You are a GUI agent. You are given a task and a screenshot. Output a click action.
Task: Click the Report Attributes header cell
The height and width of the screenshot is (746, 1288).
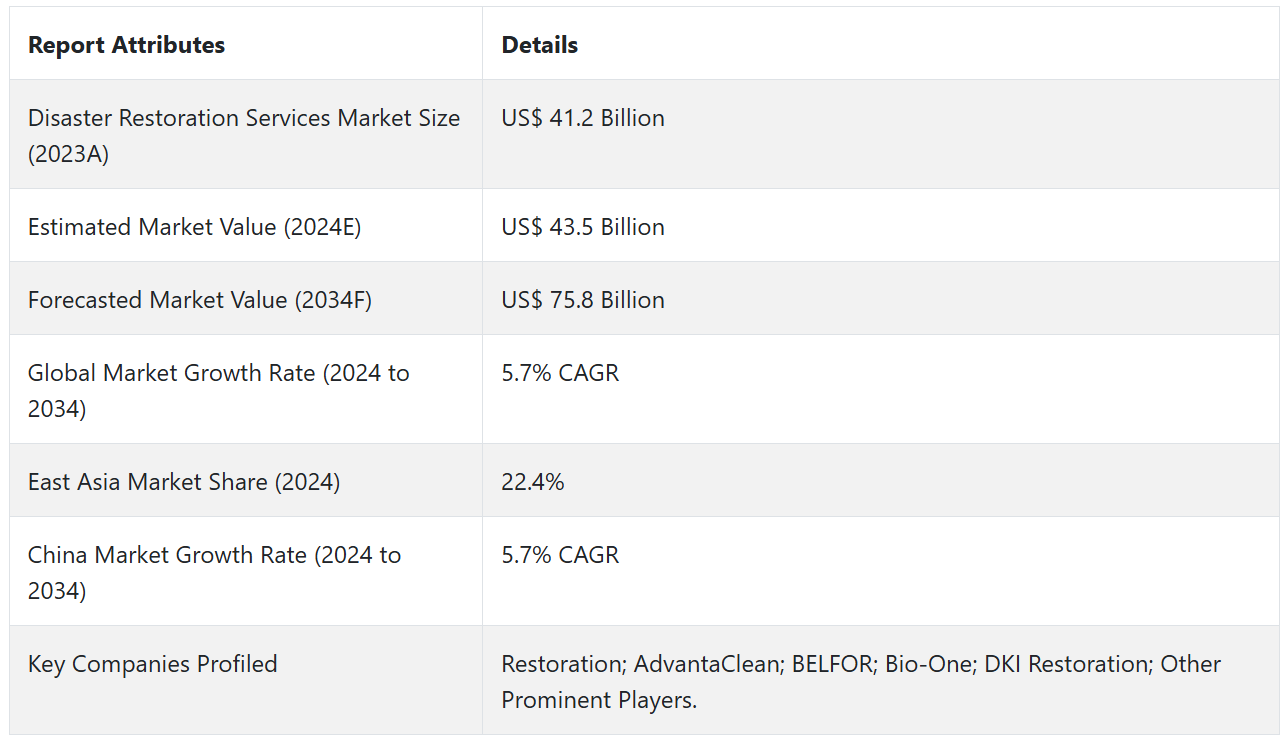126,45
